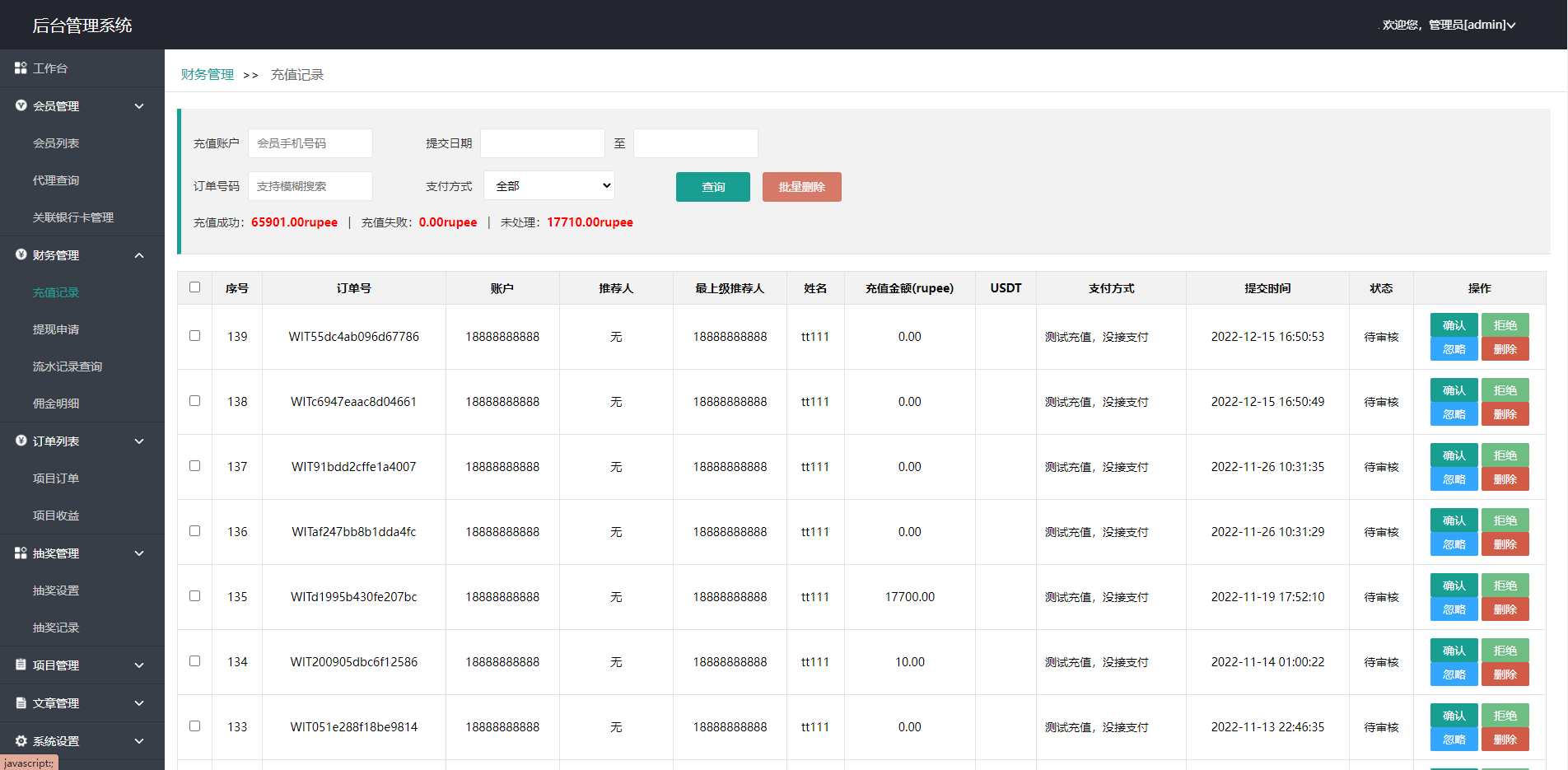The width and height of the screenshot is (1568, 770).
Task: Click the 抽奖管理 section icon
Action: coord(21,553)
